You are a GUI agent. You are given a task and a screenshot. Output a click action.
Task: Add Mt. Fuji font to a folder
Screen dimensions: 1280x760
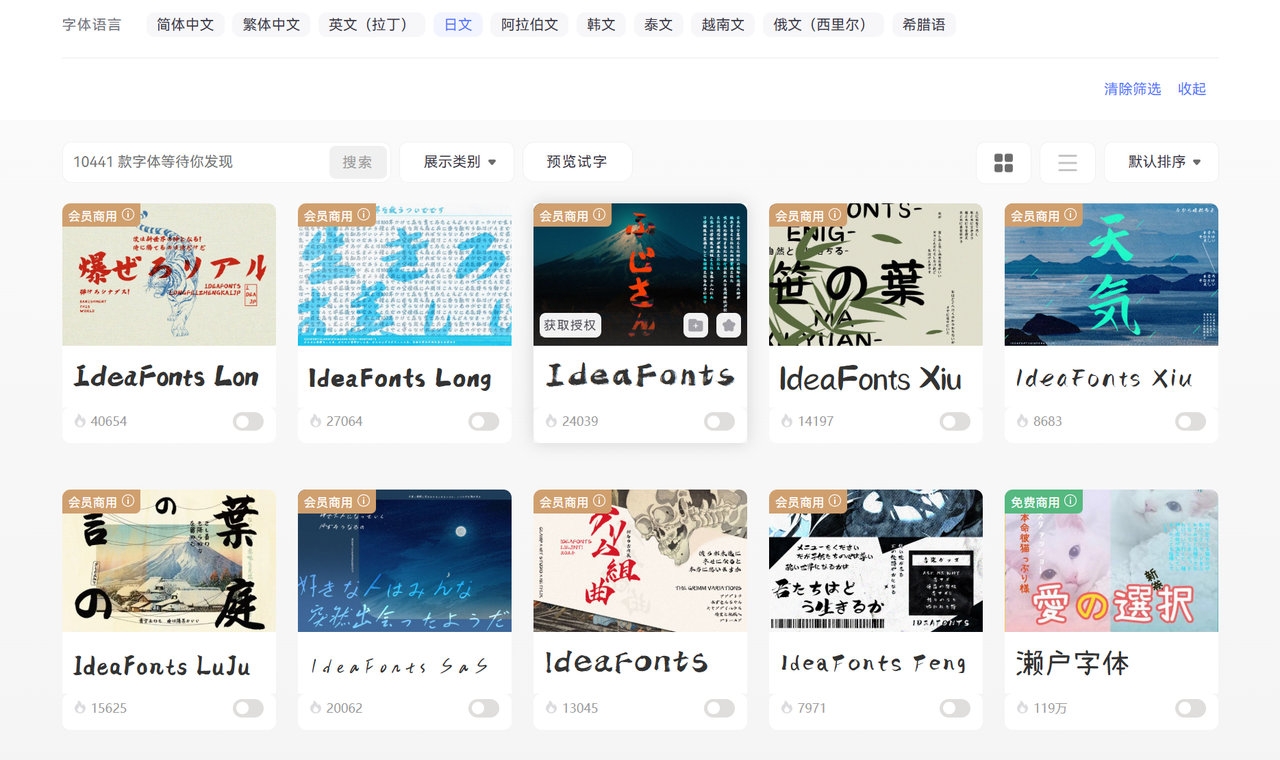[x=696, y=325]
